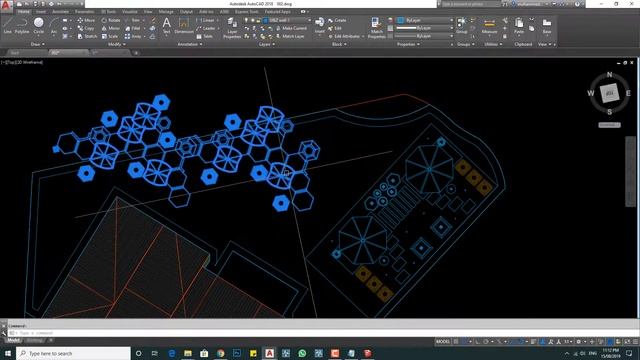Open the Annotate ribbon tab

click(60, 12)
